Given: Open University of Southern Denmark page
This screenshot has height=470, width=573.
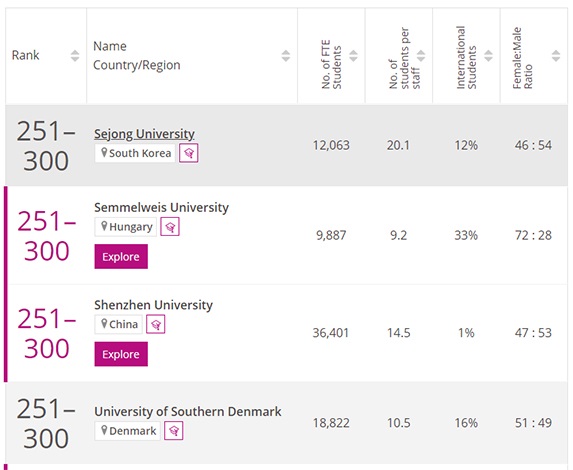Looking at the screenshot, I should click(x=187, y=412).
